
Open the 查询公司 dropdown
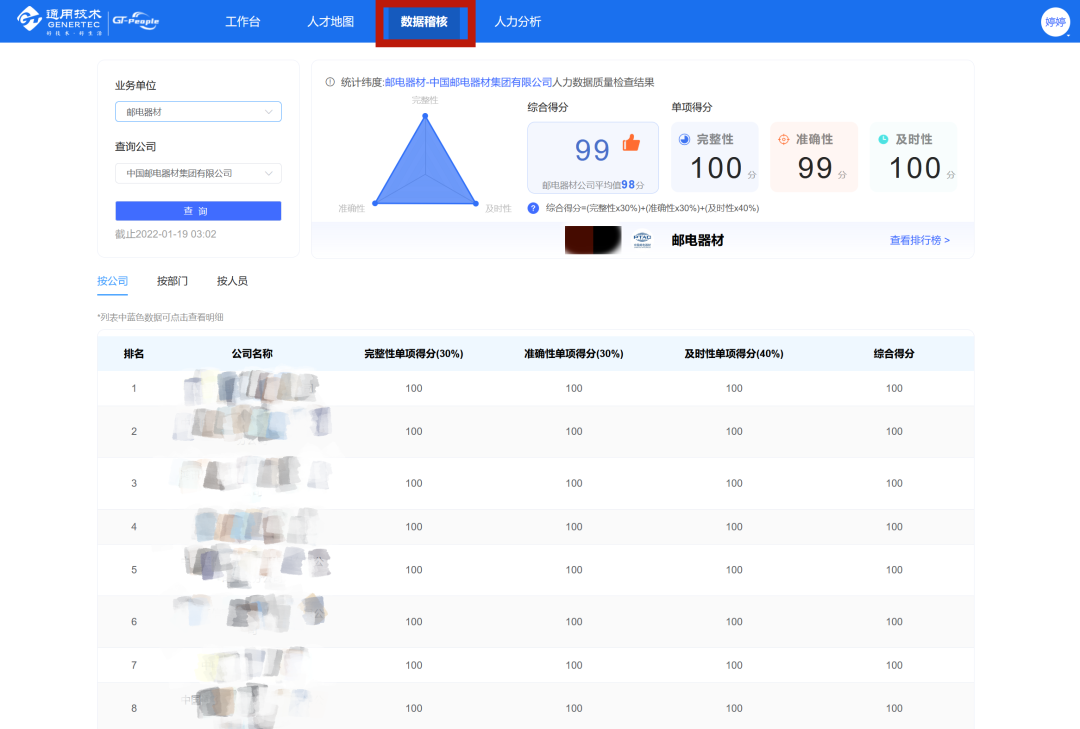(x=198, y=173)
